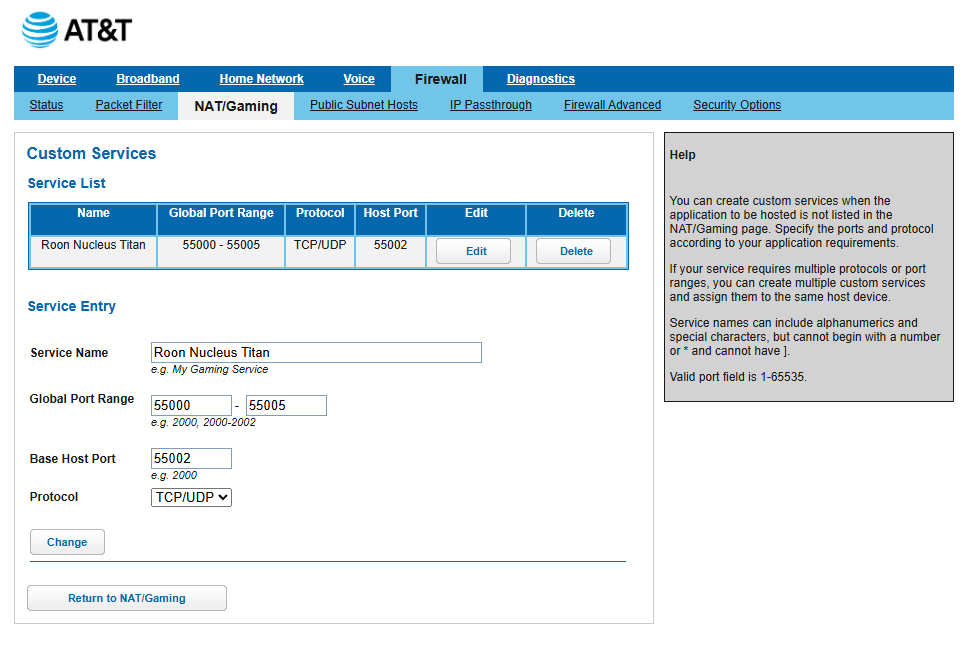The image size is (972, 647).
Task: Click the Global Port Range start field
Action: (191, 405)
